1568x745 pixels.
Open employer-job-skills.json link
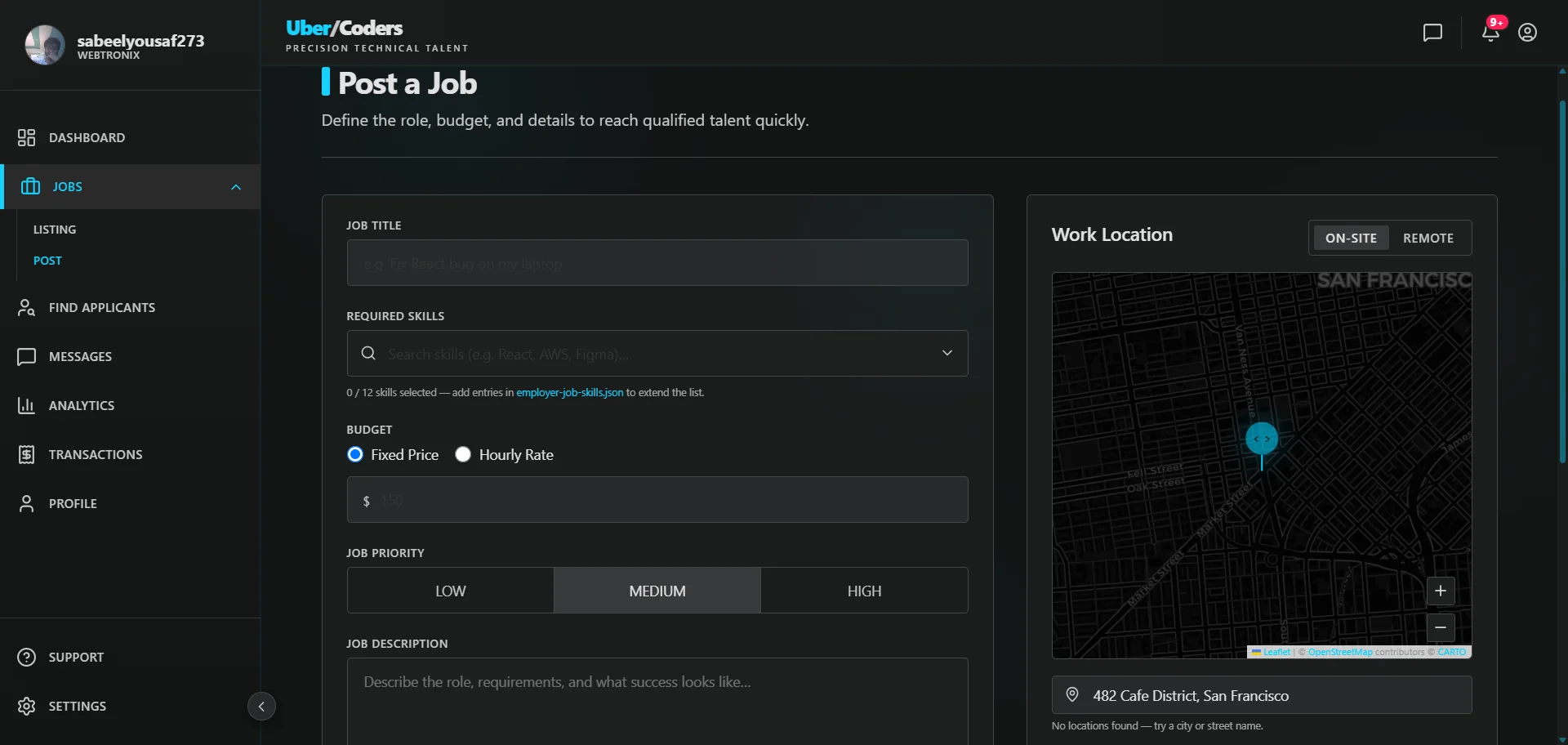click(x=569, y=392)
